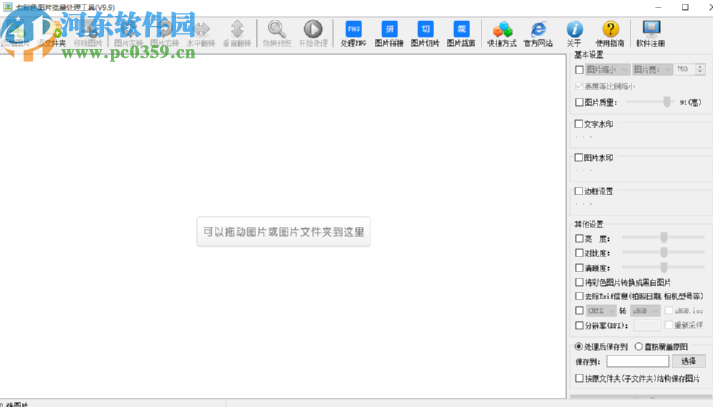Click the width value stepper arrows
This screenshot has height=407, width=713.
(x=700, y=70)
